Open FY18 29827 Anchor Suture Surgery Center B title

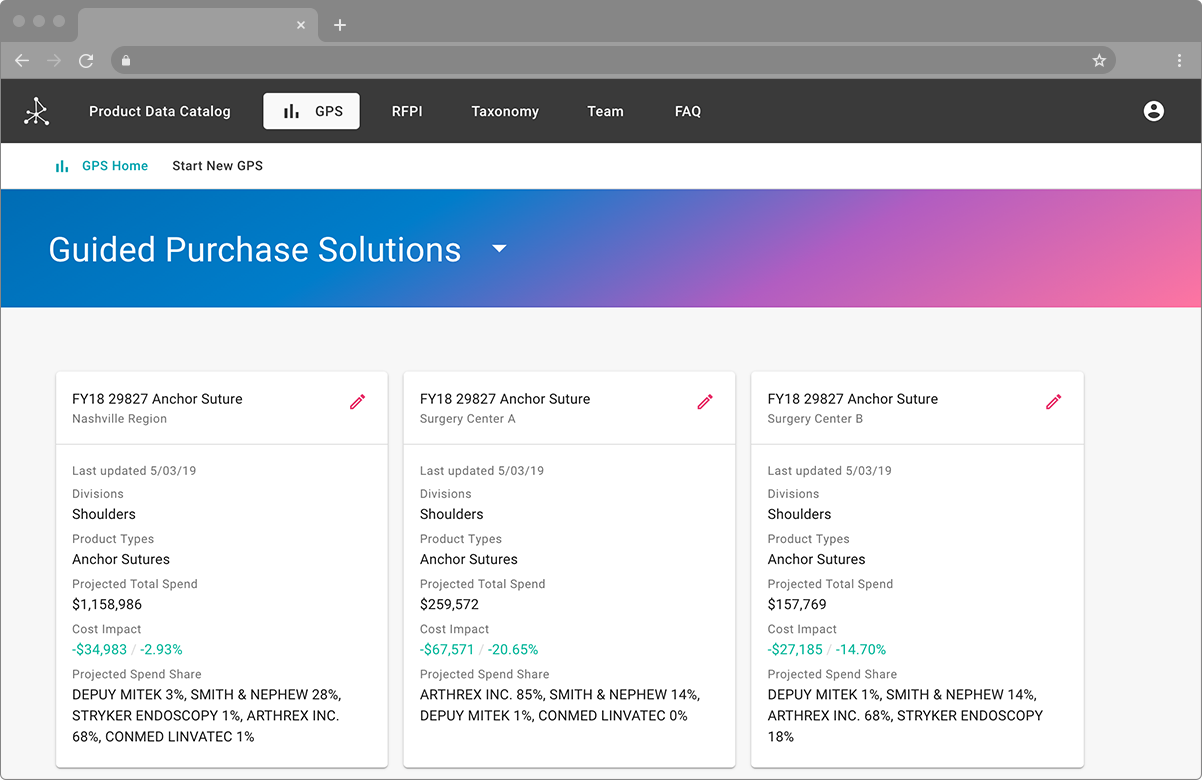853,398
